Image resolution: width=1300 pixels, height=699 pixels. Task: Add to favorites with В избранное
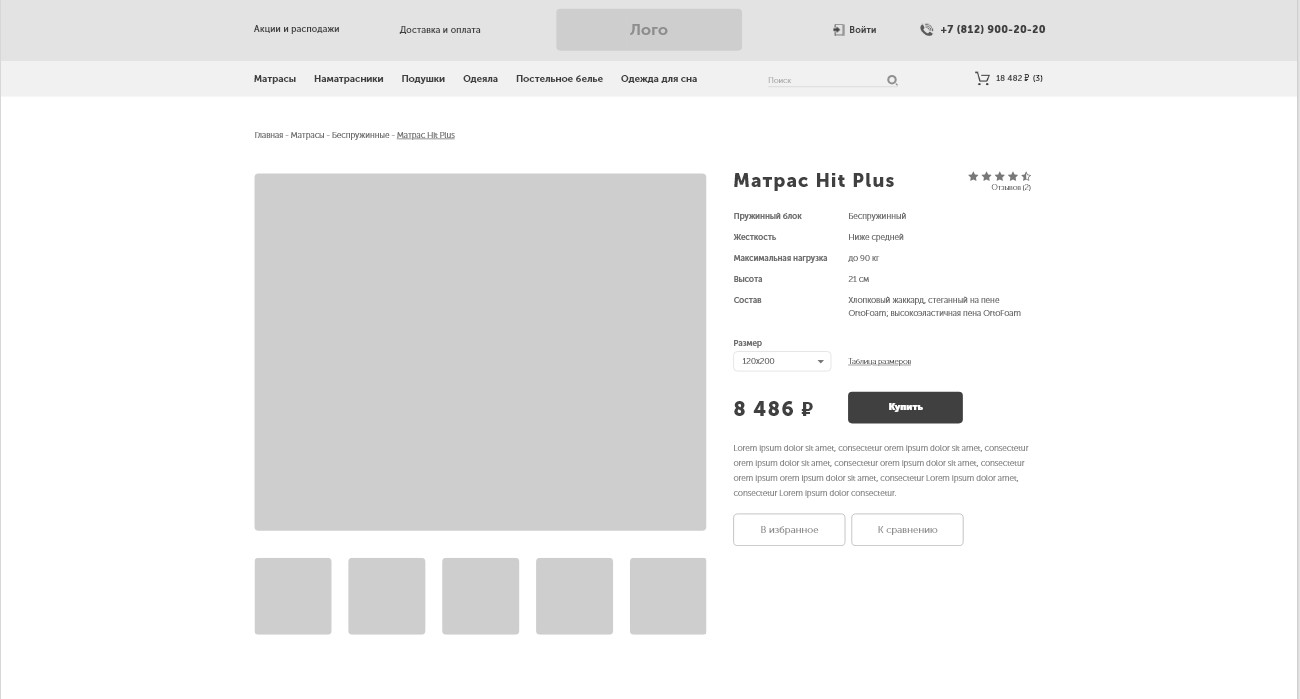(789, 530)
